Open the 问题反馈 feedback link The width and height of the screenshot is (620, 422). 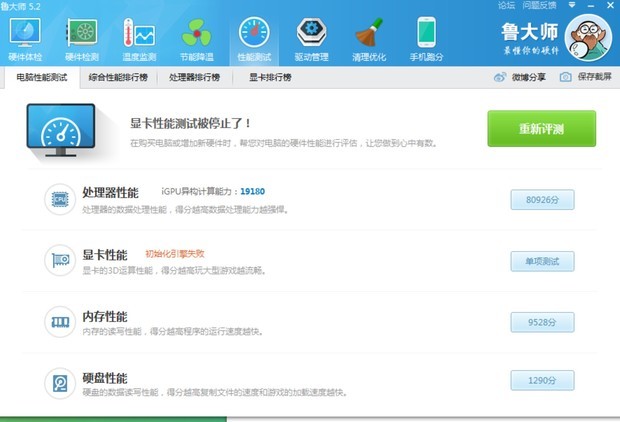[x=539, y=5]
